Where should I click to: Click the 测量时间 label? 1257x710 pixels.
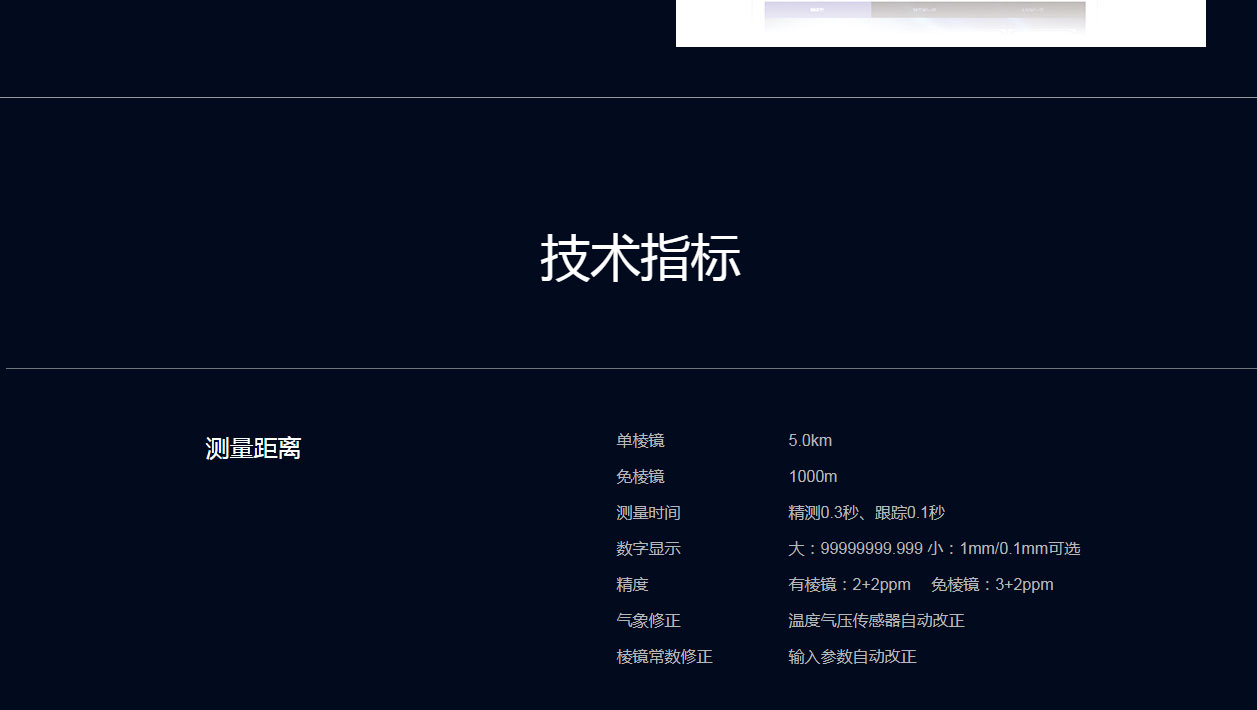pos(648,513)
